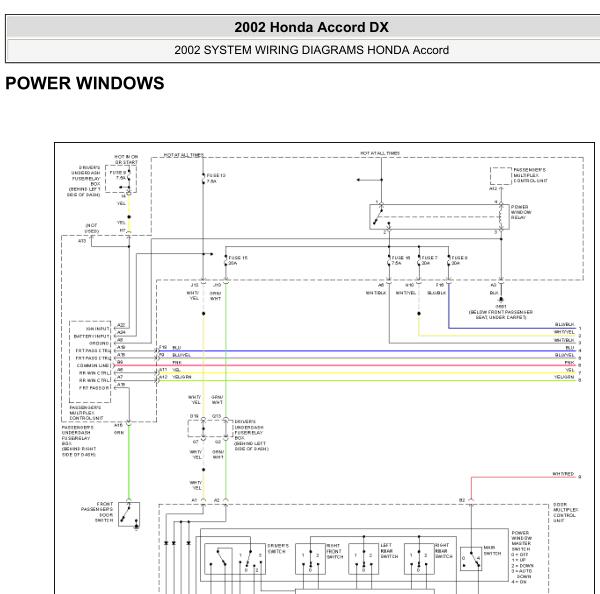600x594 pixels.
Task: Click the "WHT/RED" wire label numbered 9
Action: [x=563, y=474]
